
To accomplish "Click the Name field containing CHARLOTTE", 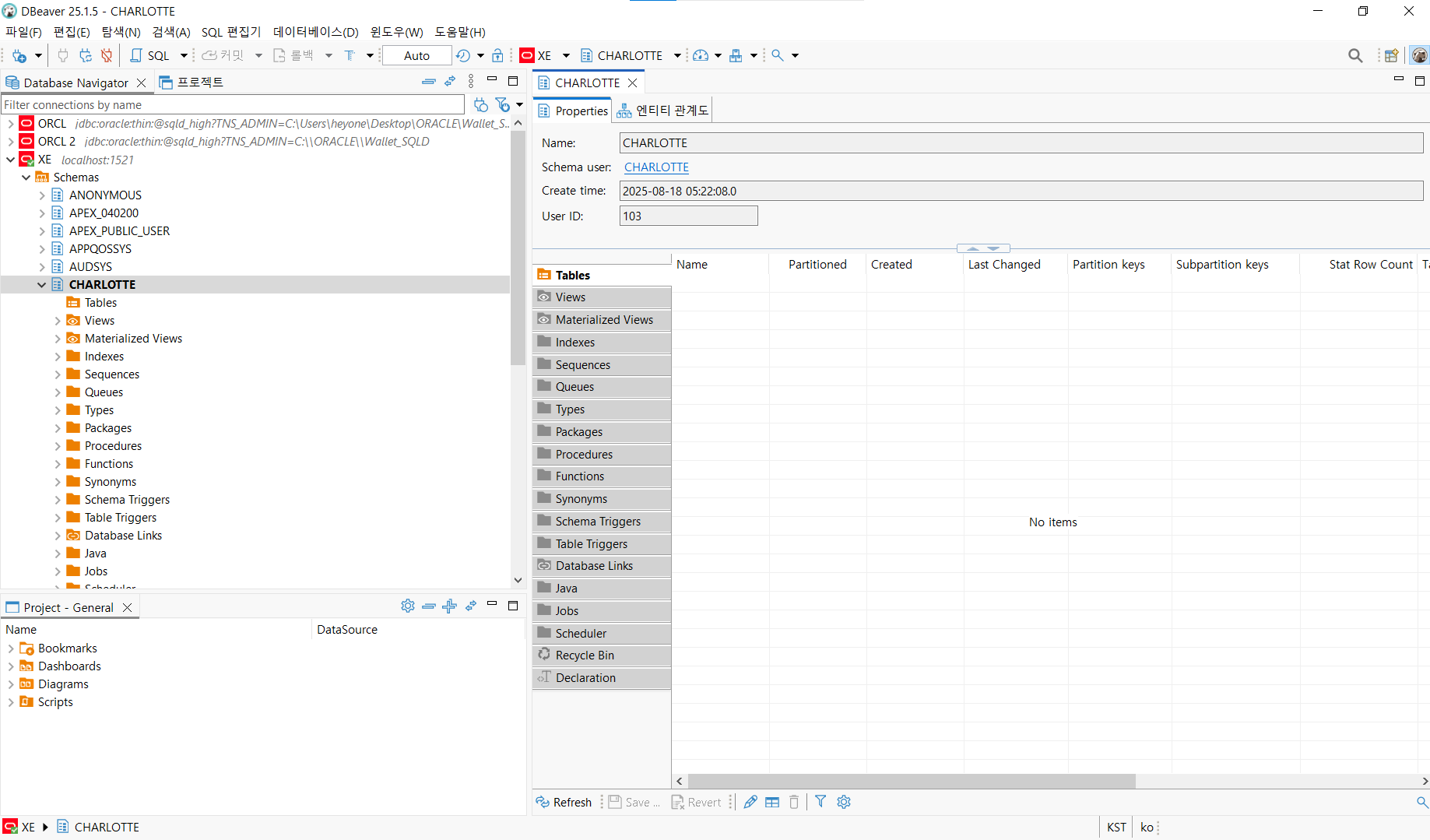I will (x=1021, y=142).
